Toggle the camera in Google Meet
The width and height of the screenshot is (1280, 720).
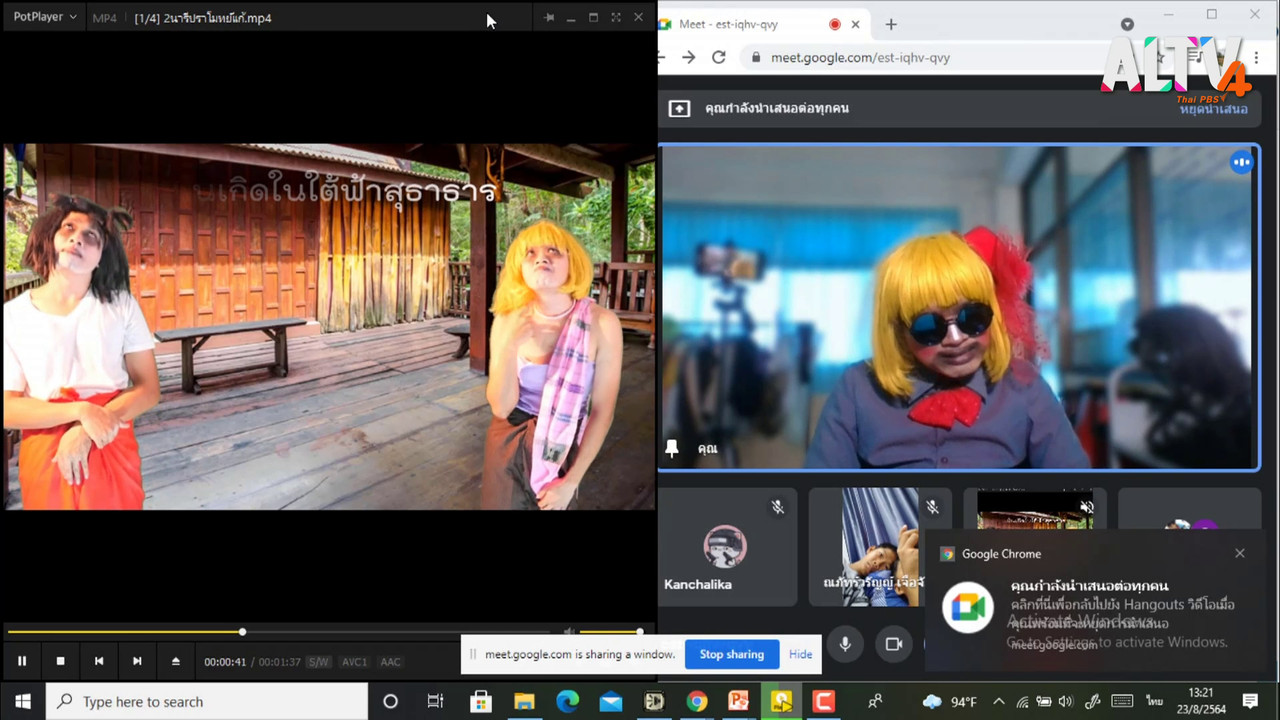[x=894, y=644]
